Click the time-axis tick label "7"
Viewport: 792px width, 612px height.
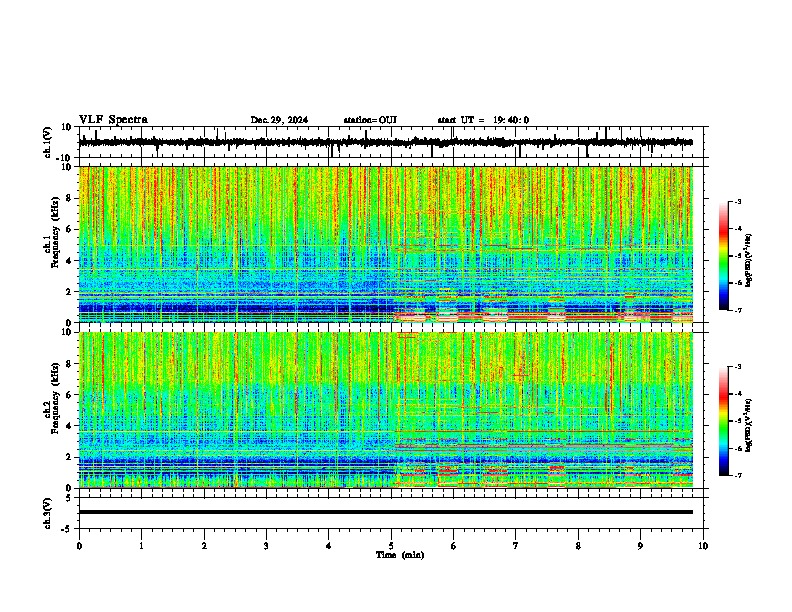pos(516,546)
